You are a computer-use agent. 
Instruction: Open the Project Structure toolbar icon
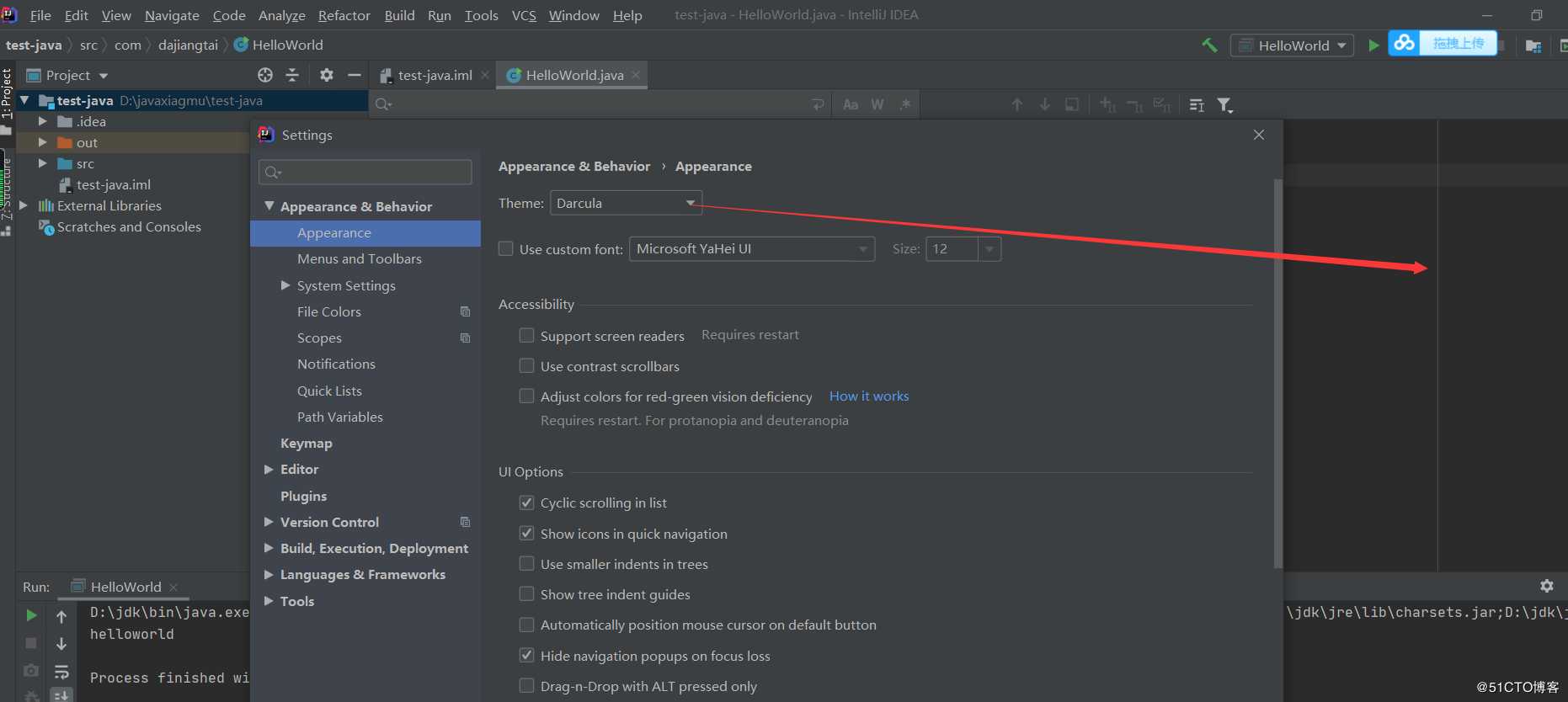(1533, 45)
